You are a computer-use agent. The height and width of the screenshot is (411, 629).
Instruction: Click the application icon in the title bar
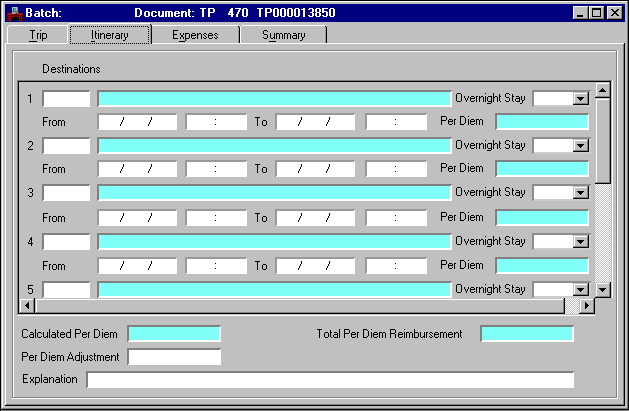click(x=14, y=13)
